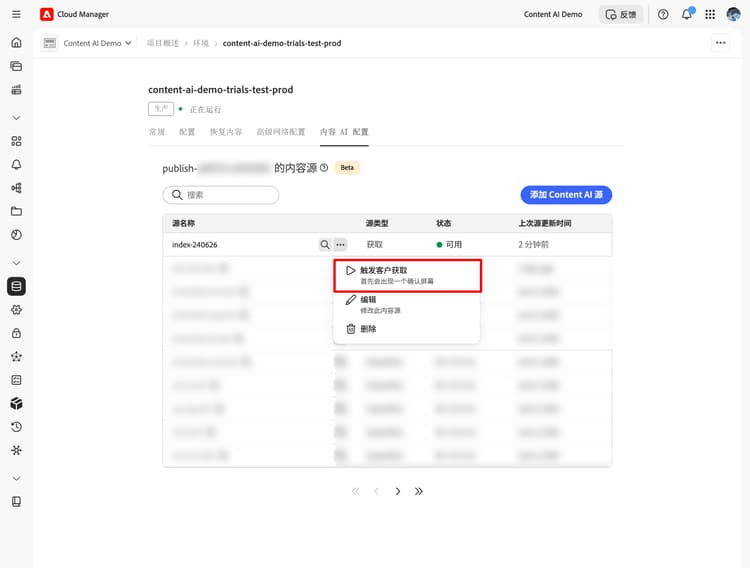Switch to the 常规 tab

pyautogui.click(x=157, y=132)
